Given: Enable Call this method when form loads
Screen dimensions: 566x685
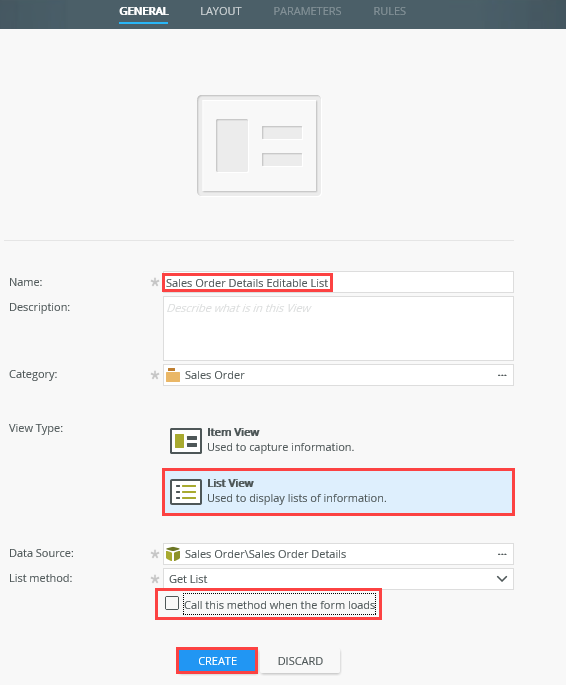Looking at the screenshot, I should (x=172, y=603).
